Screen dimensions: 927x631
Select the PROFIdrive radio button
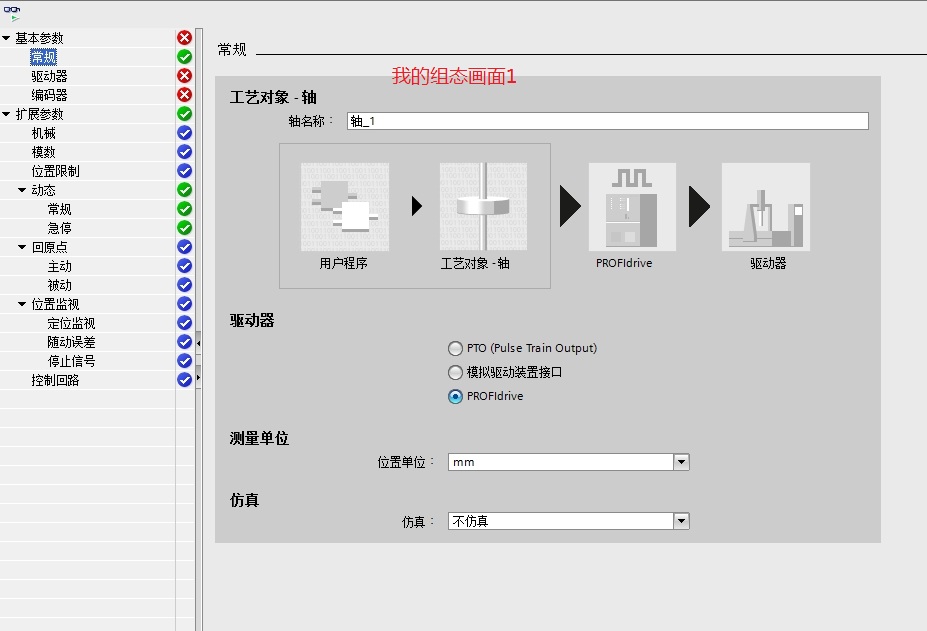[456, 396]
